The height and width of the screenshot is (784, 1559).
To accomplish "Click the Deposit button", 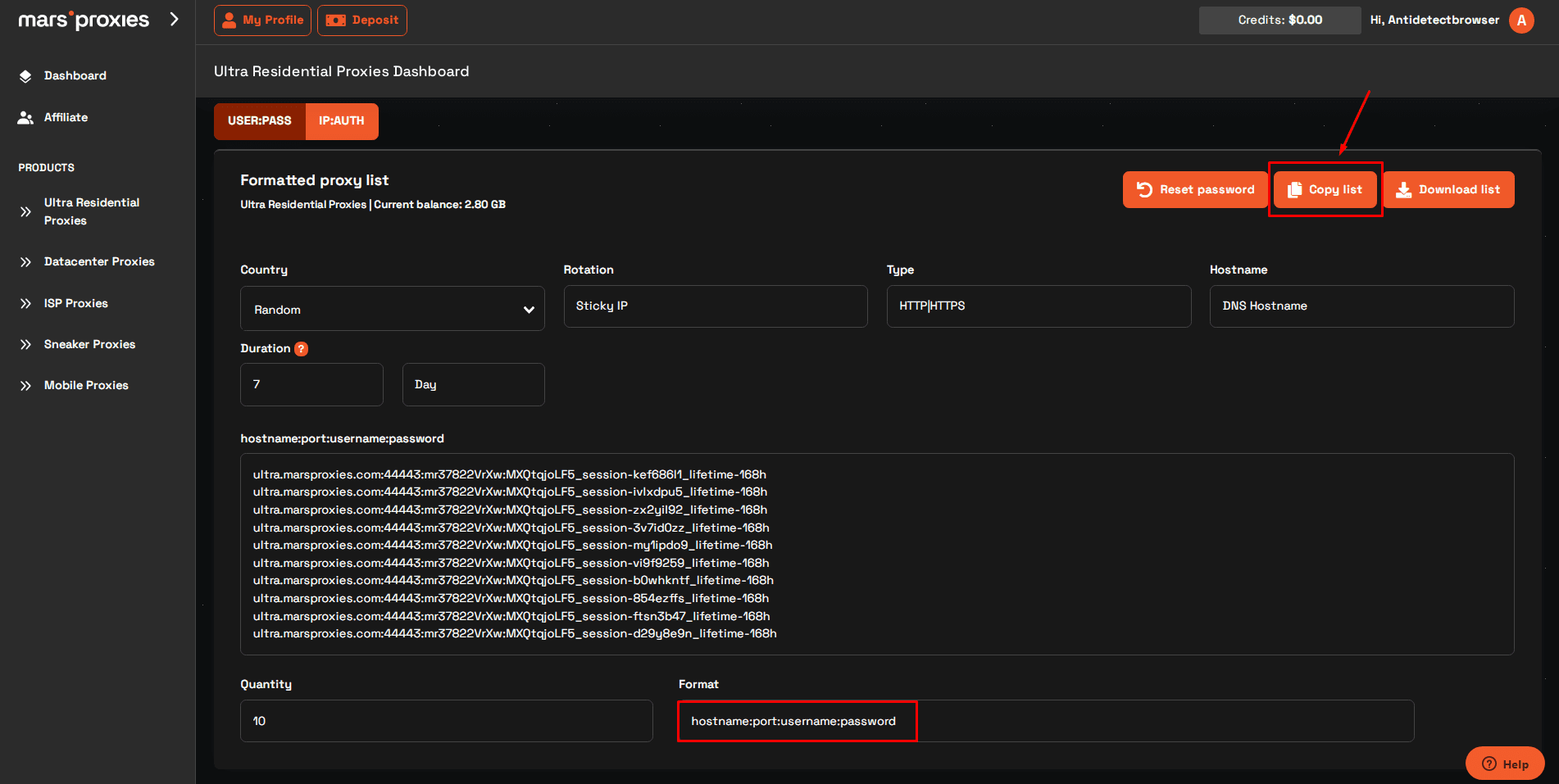I will (362, 20).
